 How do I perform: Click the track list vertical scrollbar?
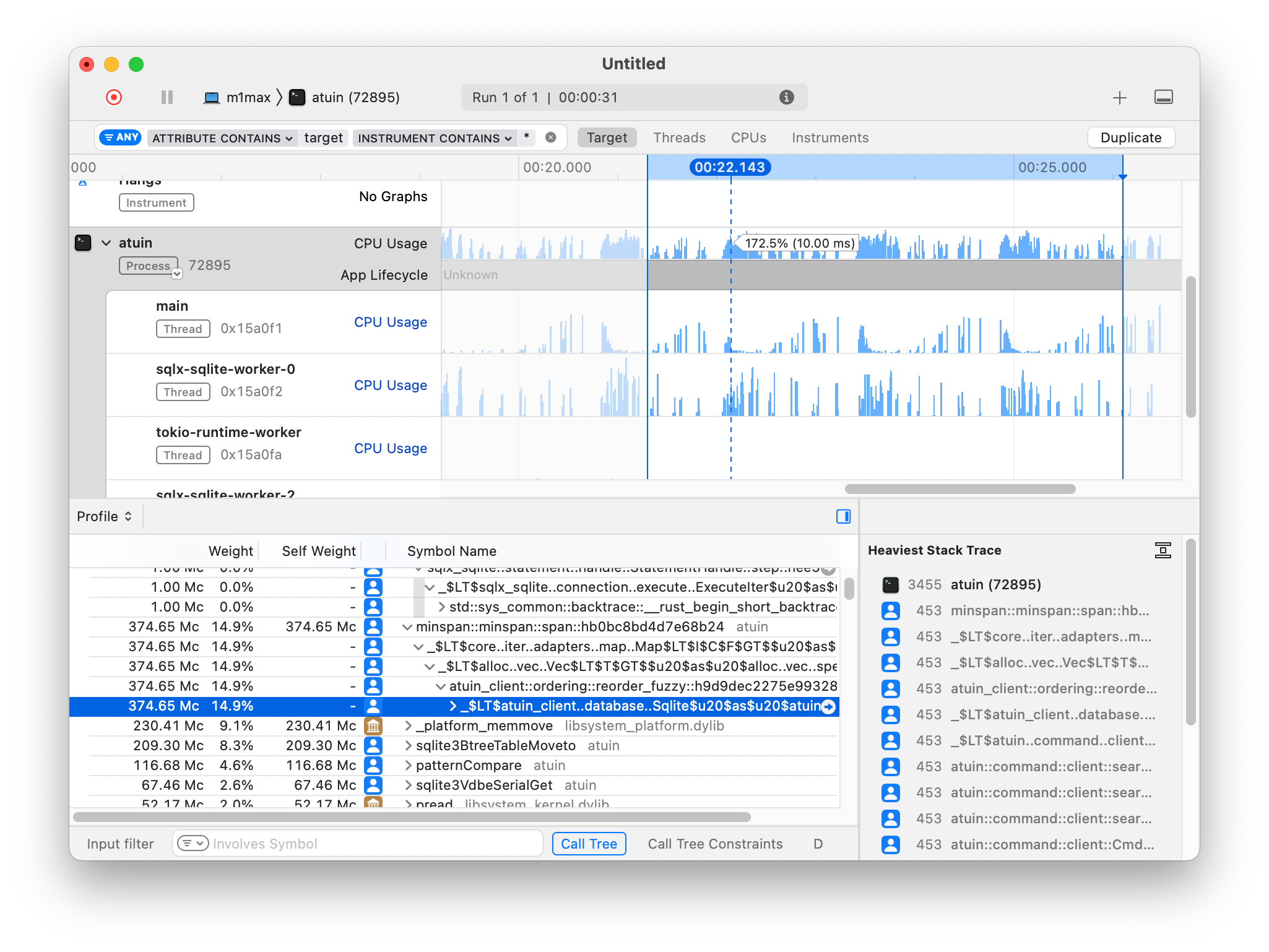[1190, 347]
